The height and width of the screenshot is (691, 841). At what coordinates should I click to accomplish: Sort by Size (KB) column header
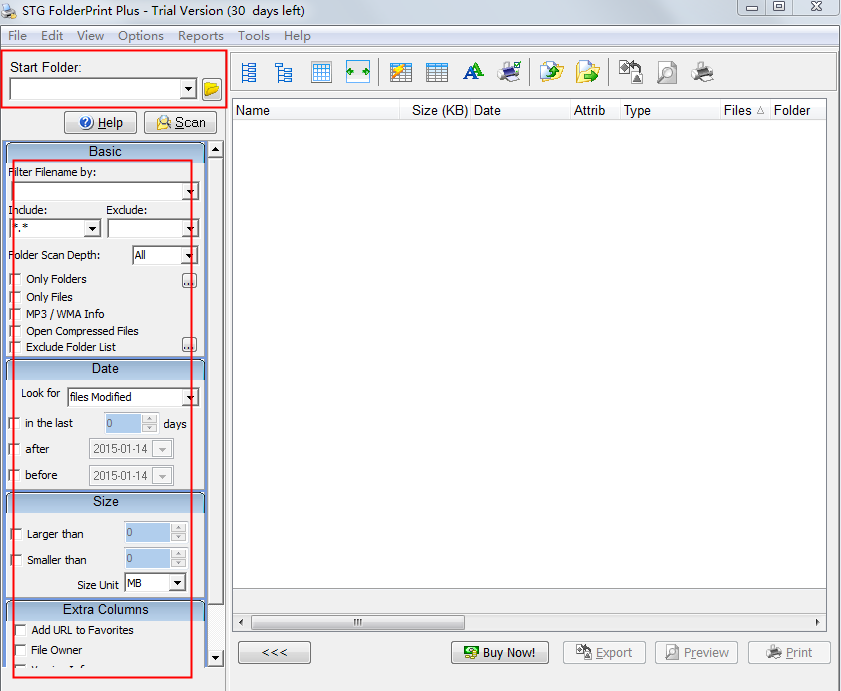[x=435, y=111]
